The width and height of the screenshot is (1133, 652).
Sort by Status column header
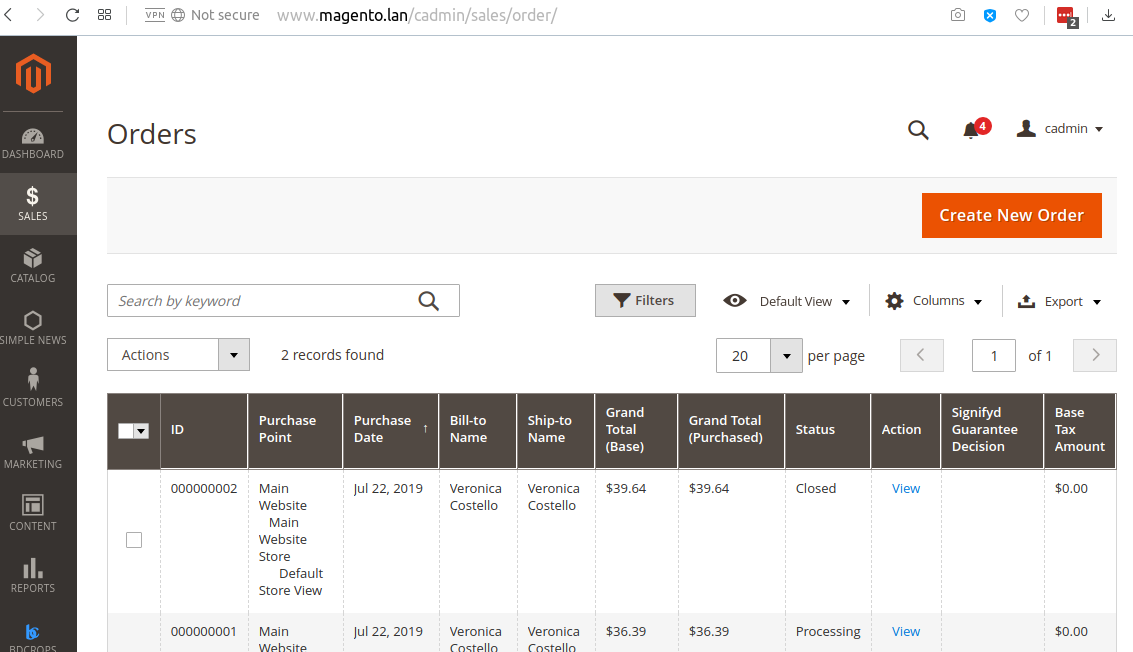[827, 429]
